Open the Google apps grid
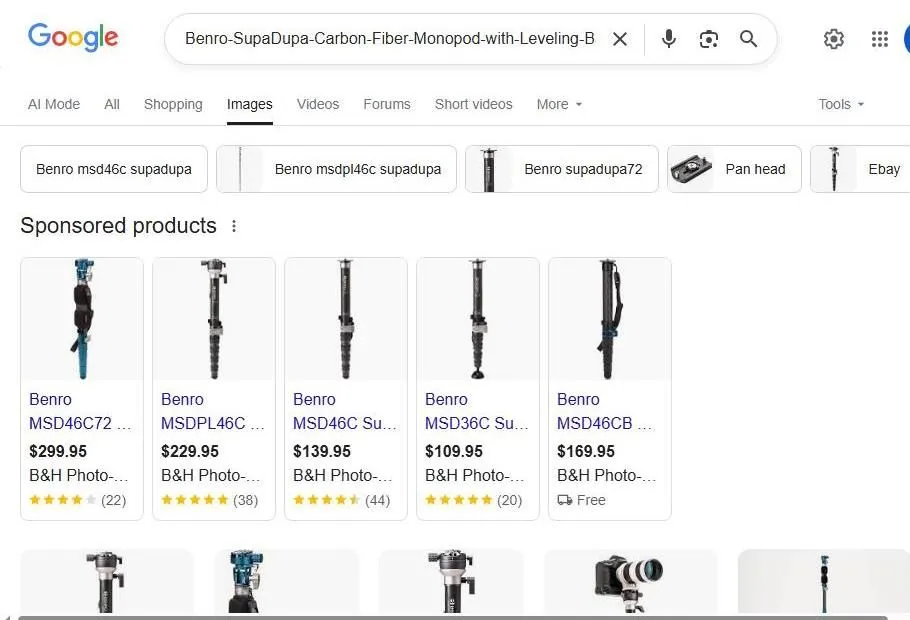This screenshot has height=620, width=910. (x=879, y=39)
